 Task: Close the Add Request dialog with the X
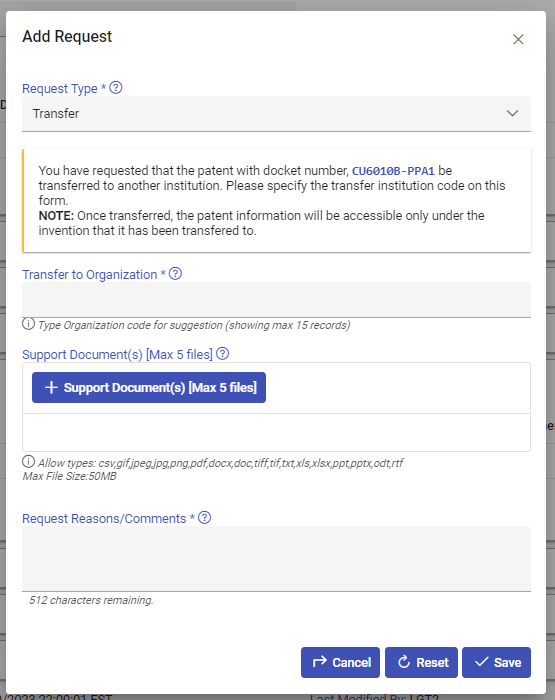[518, 39]
